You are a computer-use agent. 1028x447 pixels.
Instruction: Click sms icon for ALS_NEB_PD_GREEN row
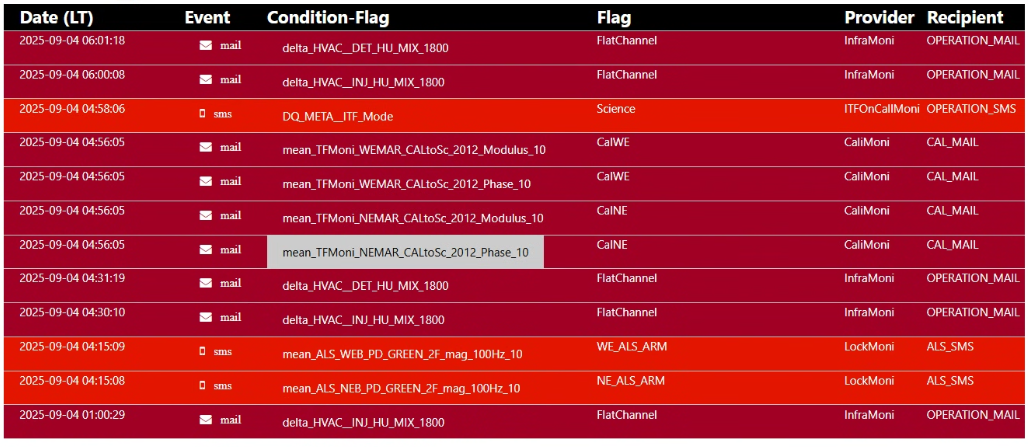(x=202, y=385)
